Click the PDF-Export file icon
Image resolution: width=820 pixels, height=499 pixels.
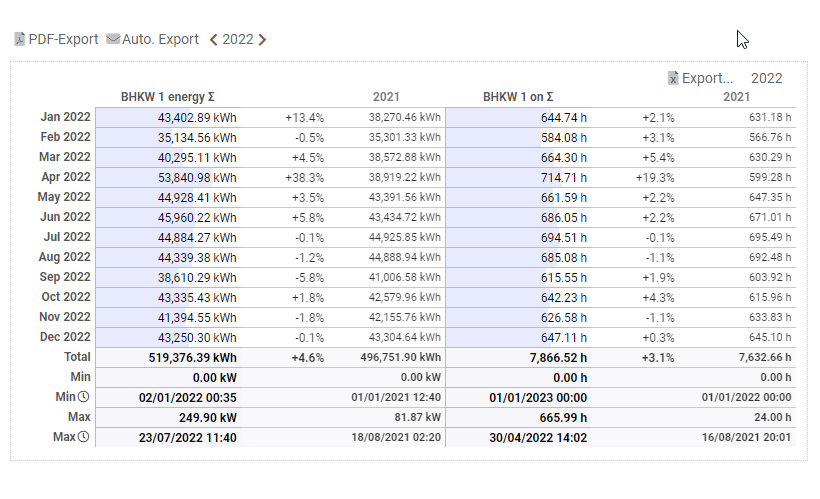point(19,40)
